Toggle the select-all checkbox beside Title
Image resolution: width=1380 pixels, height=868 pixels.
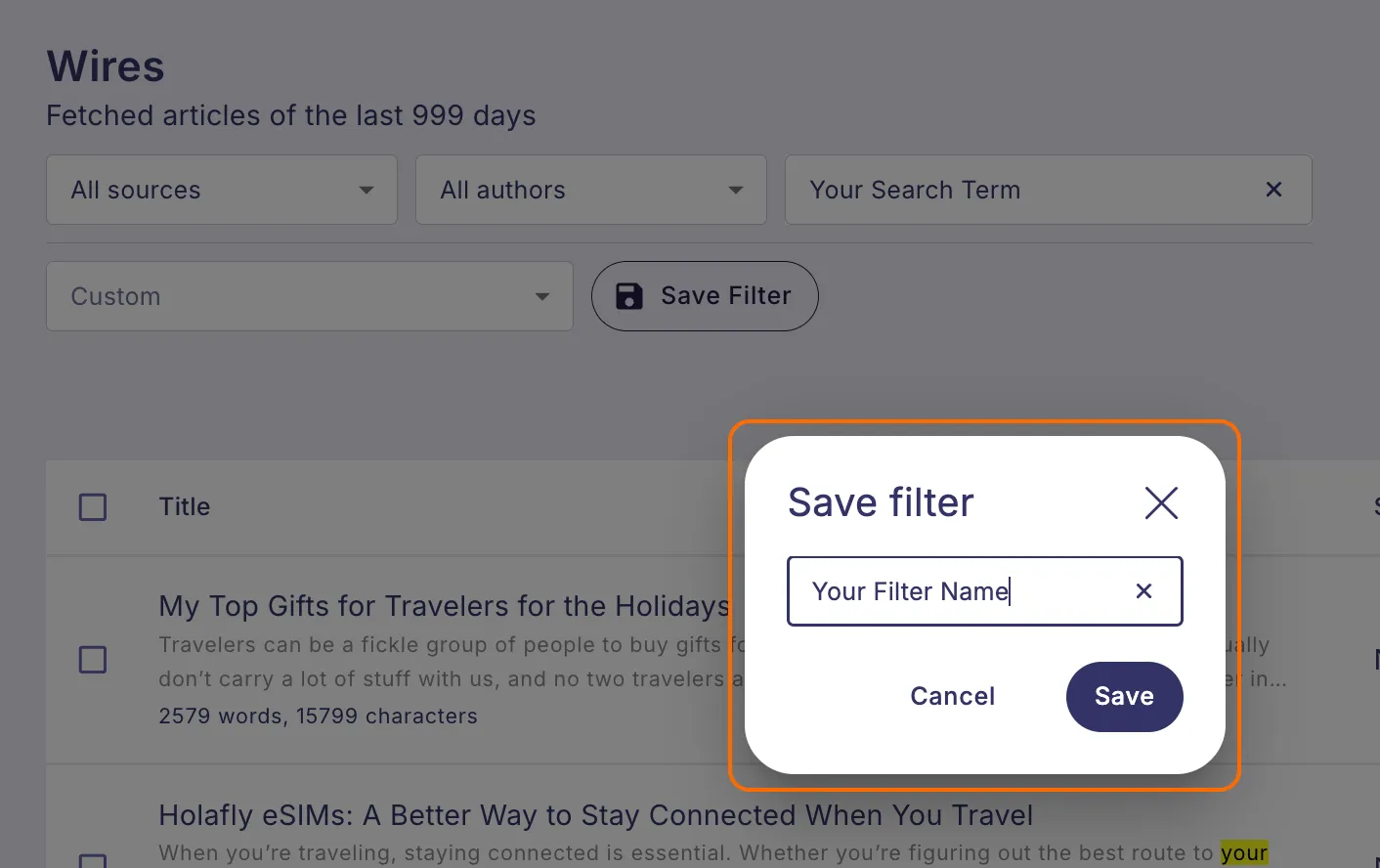pyautogui.click(x=93, y=507)
